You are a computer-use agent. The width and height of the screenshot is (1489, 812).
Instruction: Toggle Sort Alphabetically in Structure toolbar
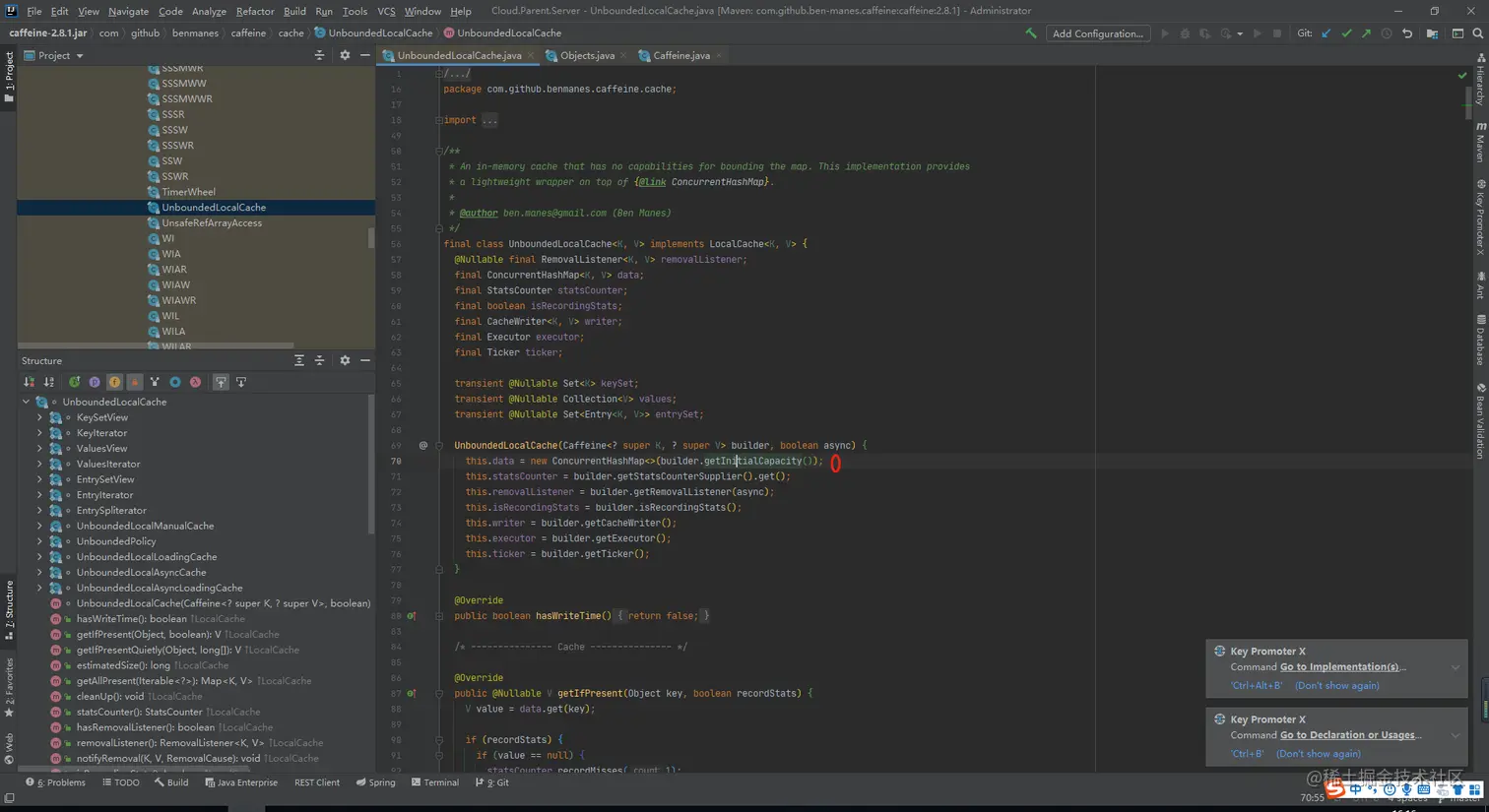coord(48,382)
